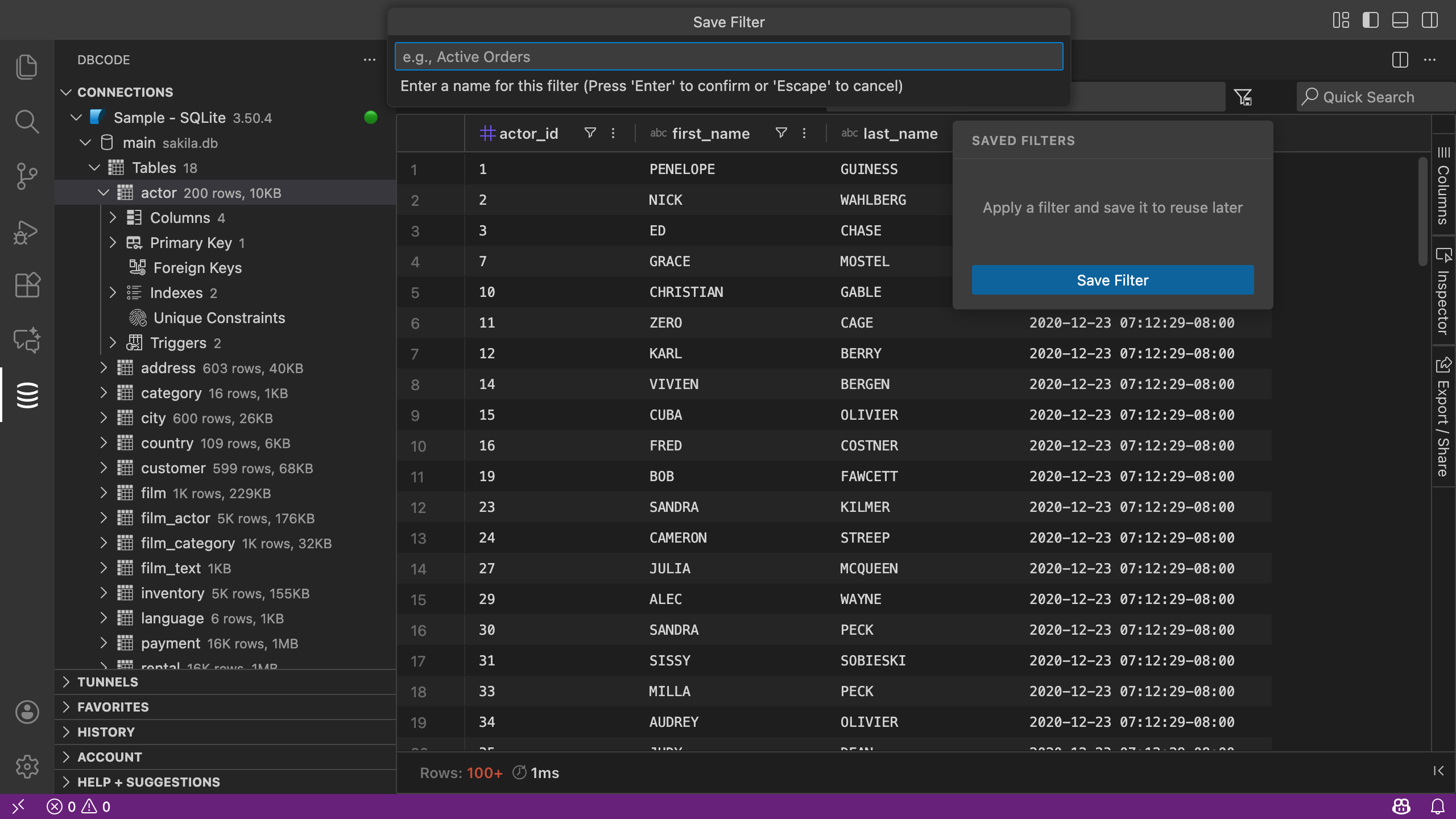Open the Source Control view
The height and width of the screenshot is (819, 1456).
tap(27, 176)
